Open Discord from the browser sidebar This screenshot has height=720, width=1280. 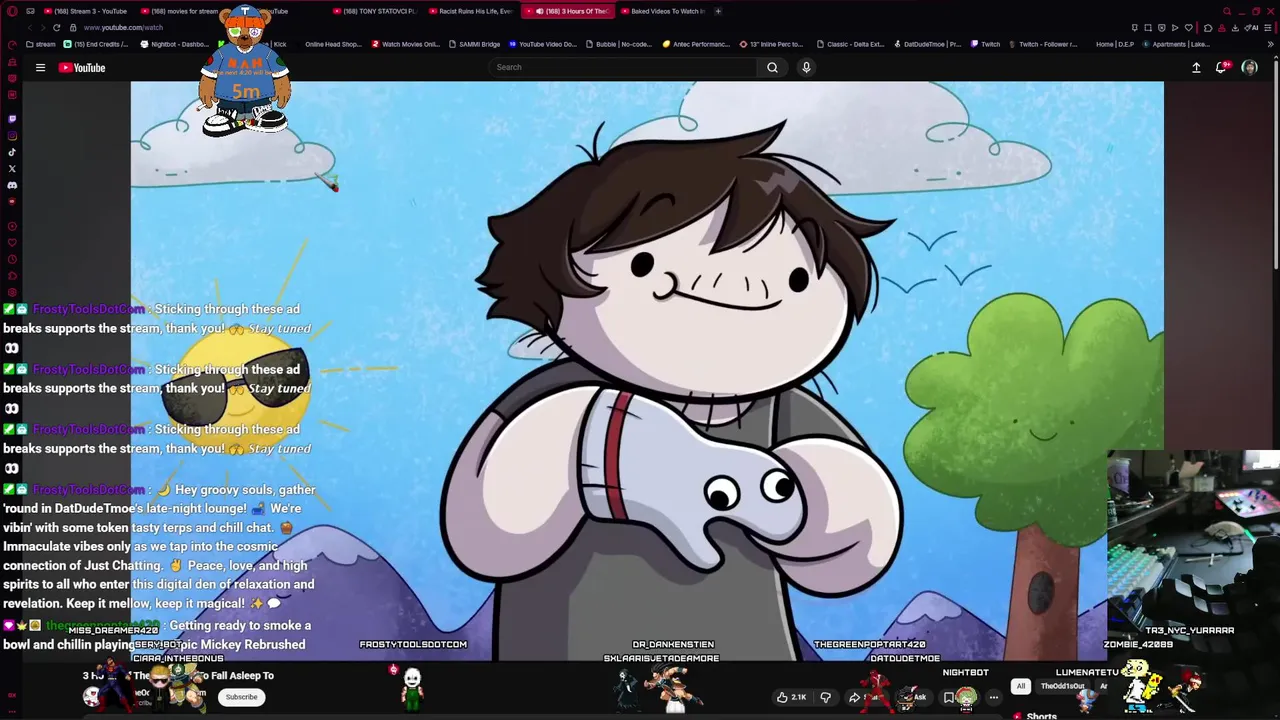point(12,185)
